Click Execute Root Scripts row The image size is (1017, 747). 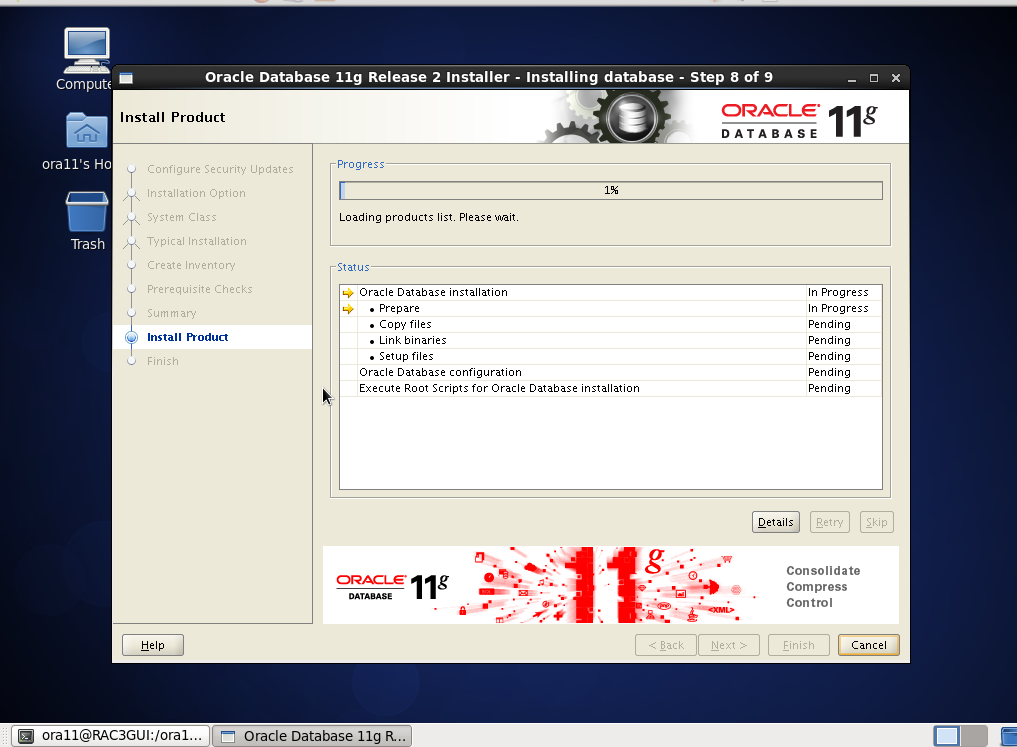click(610, 388)
